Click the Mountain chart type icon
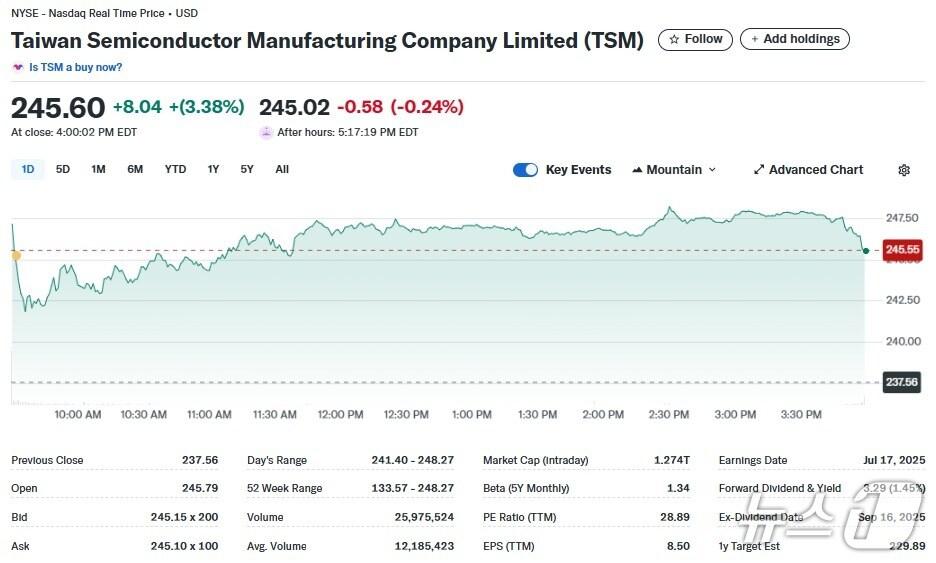 [x=637, y=170]
